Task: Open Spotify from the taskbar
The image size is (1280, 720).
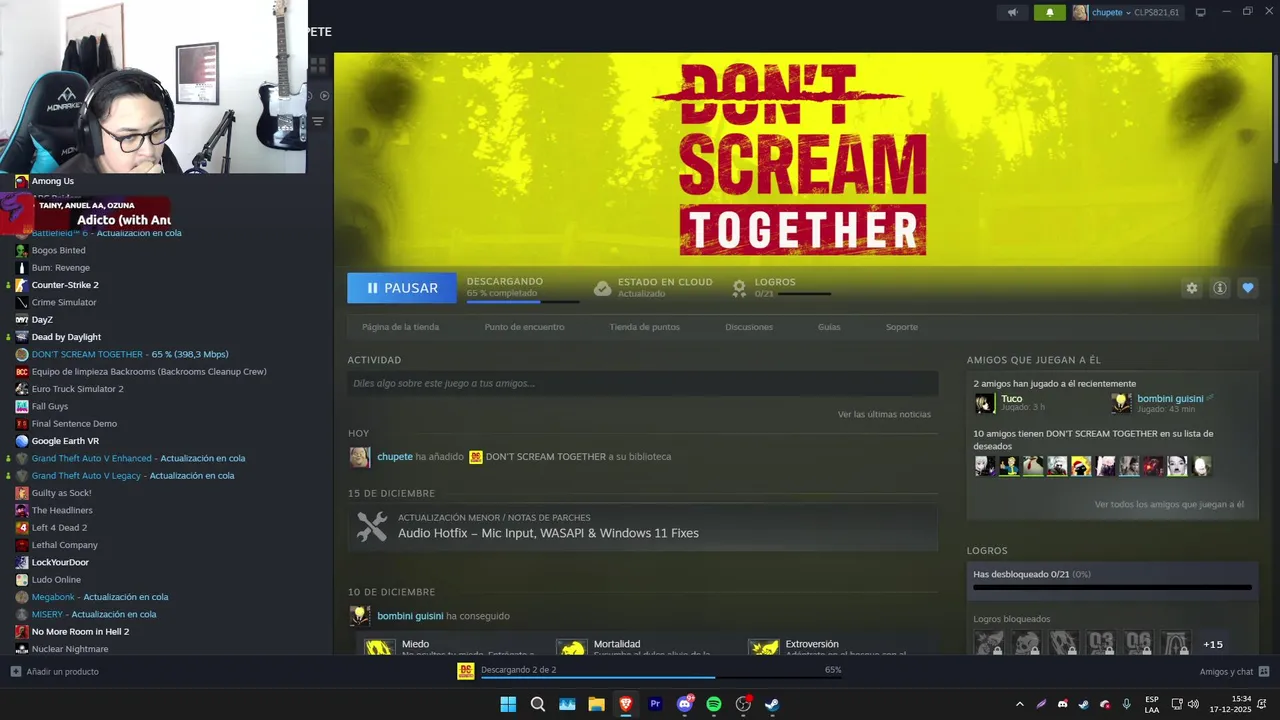Action: [714, 704]
